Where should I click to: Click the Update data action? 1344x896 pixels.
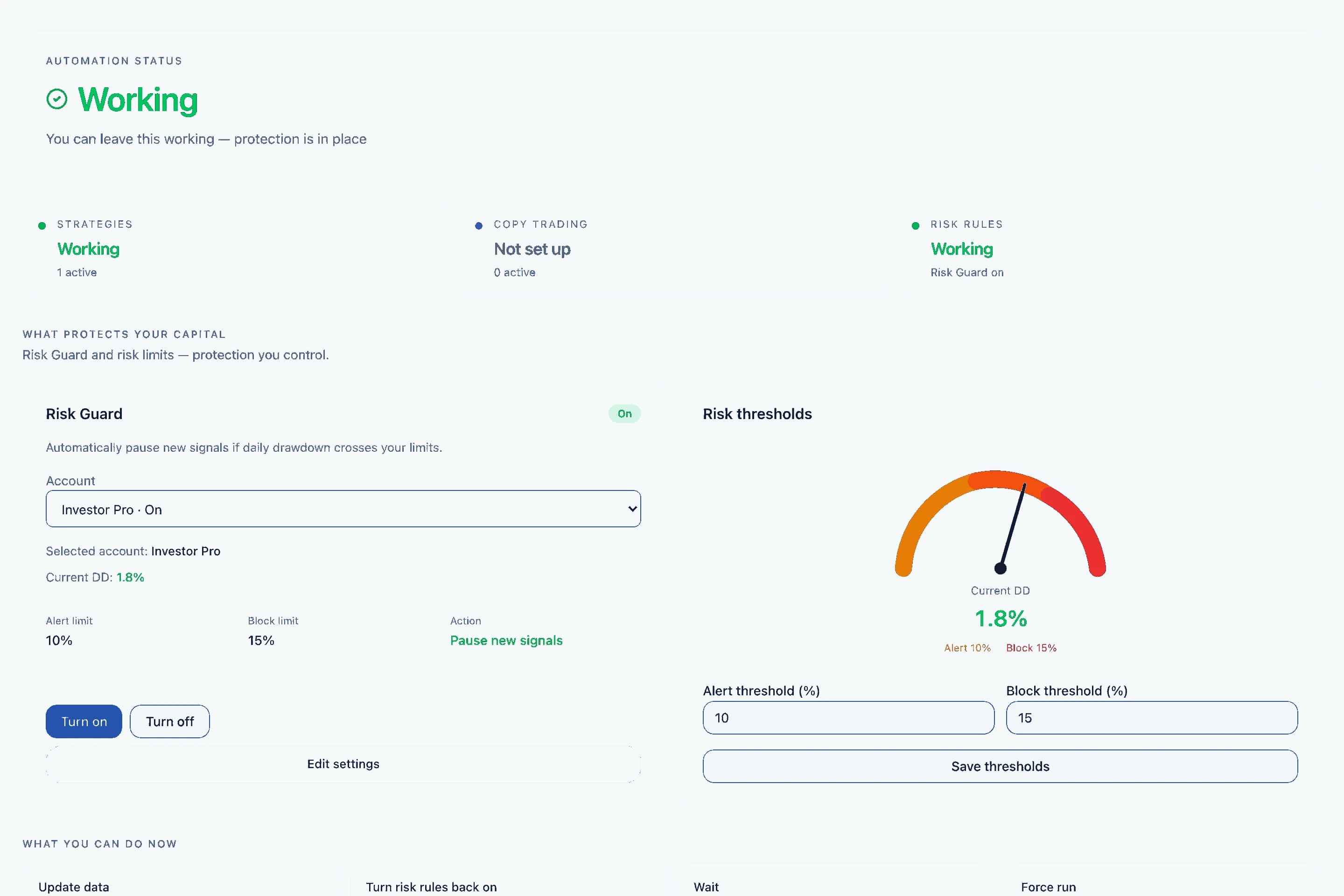(74, 887)
